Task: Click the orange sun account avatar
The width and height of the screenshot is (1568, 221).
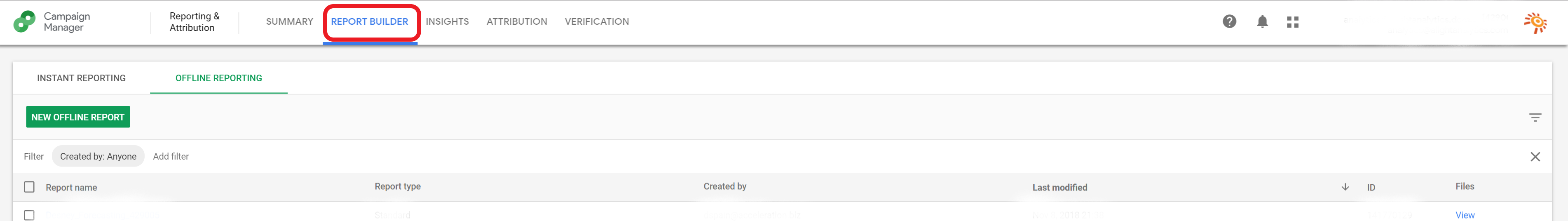Action: 1535,23
